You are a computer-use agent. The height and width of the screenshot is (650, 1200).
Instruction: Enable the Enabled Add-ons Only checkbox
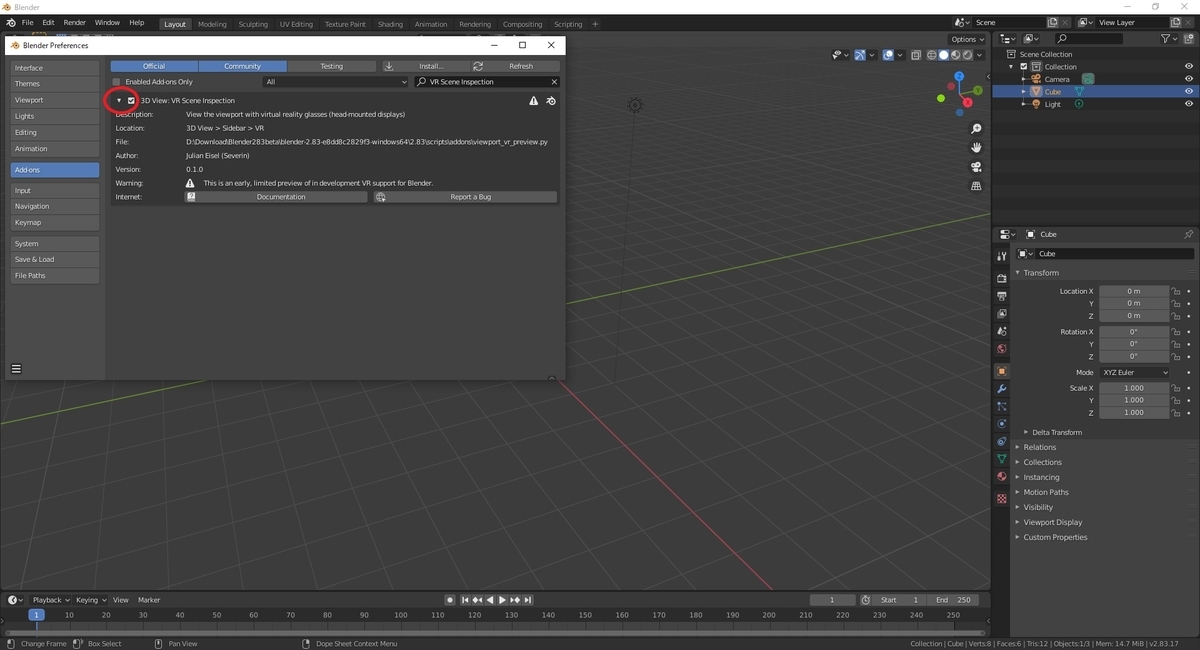click(x=116, y=81)
